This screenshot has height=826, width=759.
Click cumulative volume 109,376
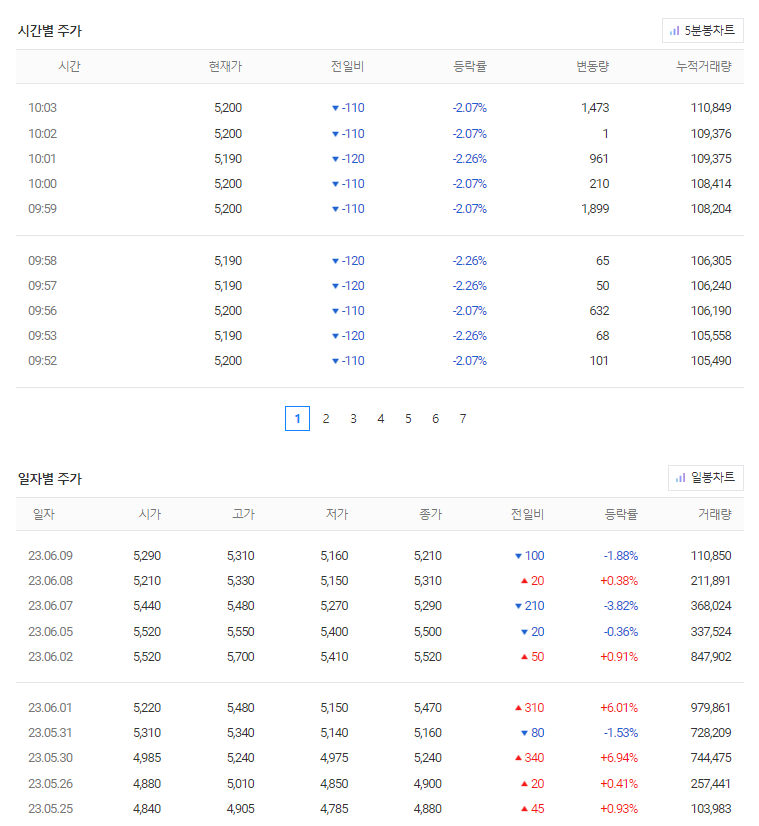[711, 134]
